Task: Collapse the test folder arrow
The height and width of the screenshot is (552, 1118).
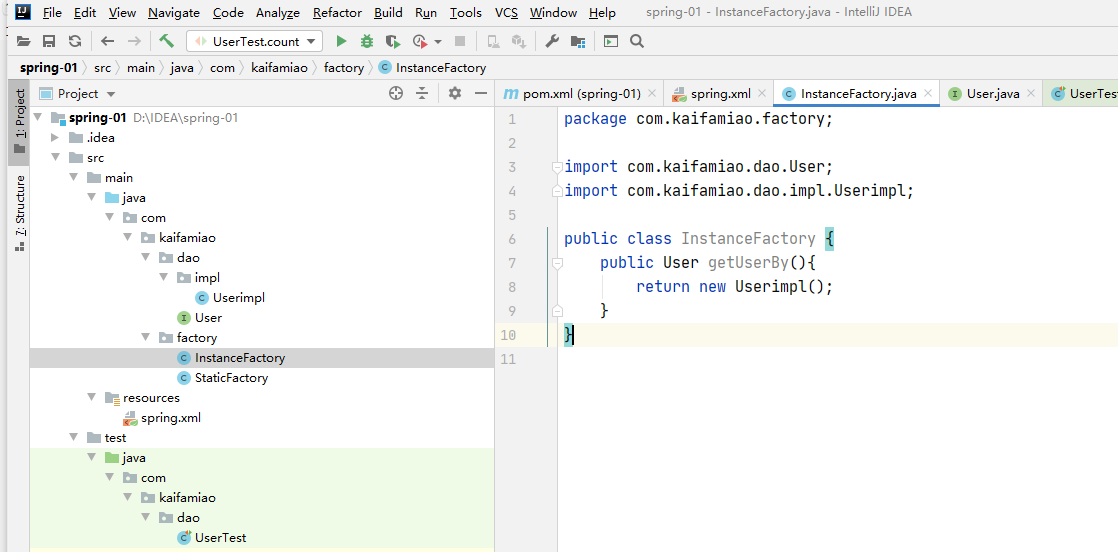Action: click(x=73, y=437)
